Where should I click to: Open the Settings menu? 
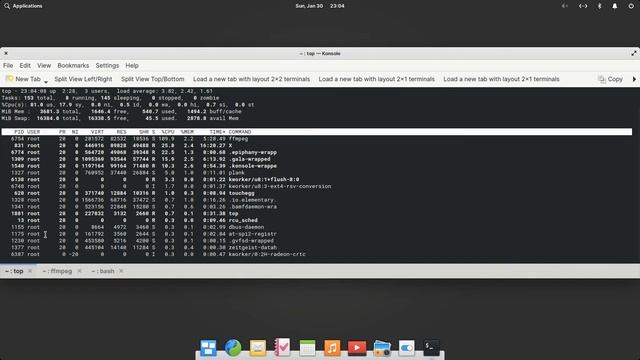(x=107, y=66)
